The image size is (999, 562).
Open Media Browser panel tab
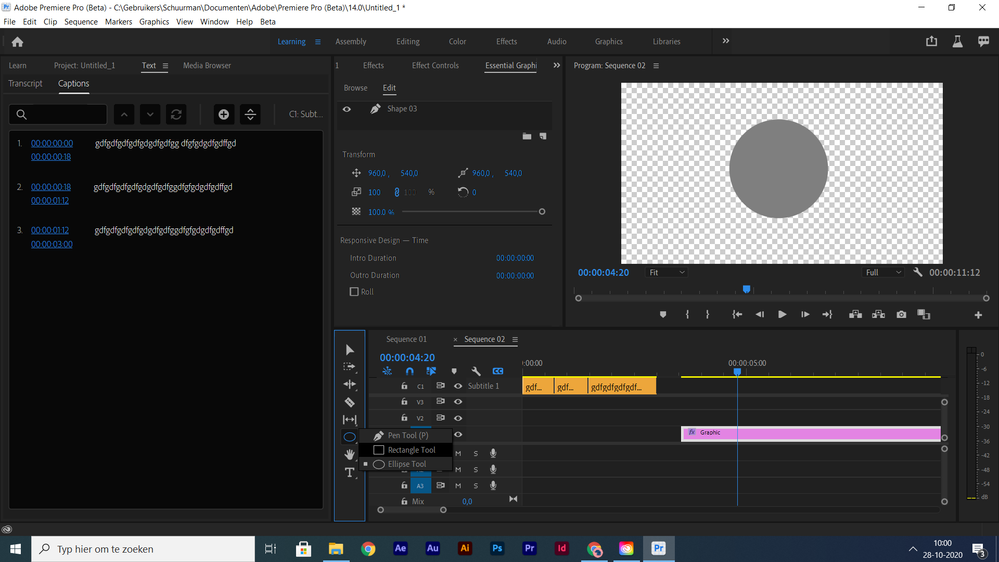(207, 66)
